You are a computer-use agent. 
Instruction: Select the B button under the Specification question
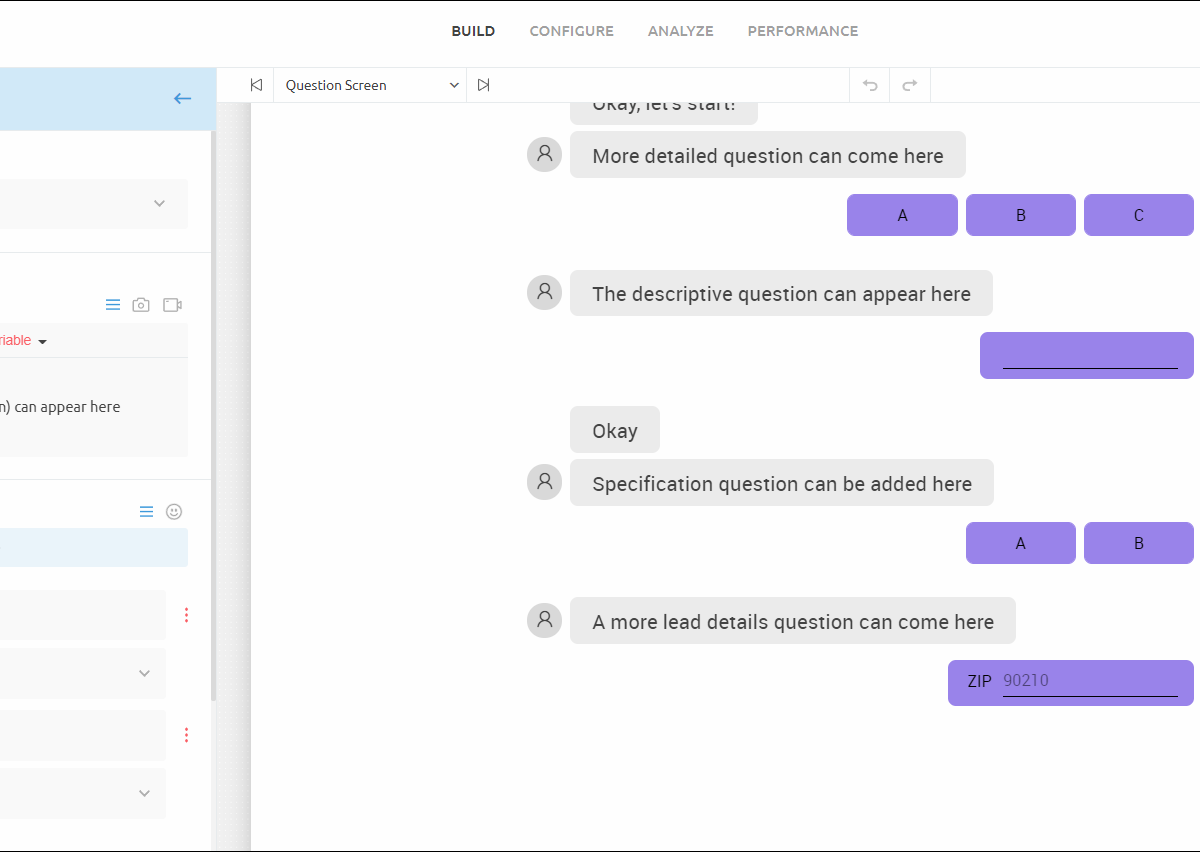[x=1138, y=543]
